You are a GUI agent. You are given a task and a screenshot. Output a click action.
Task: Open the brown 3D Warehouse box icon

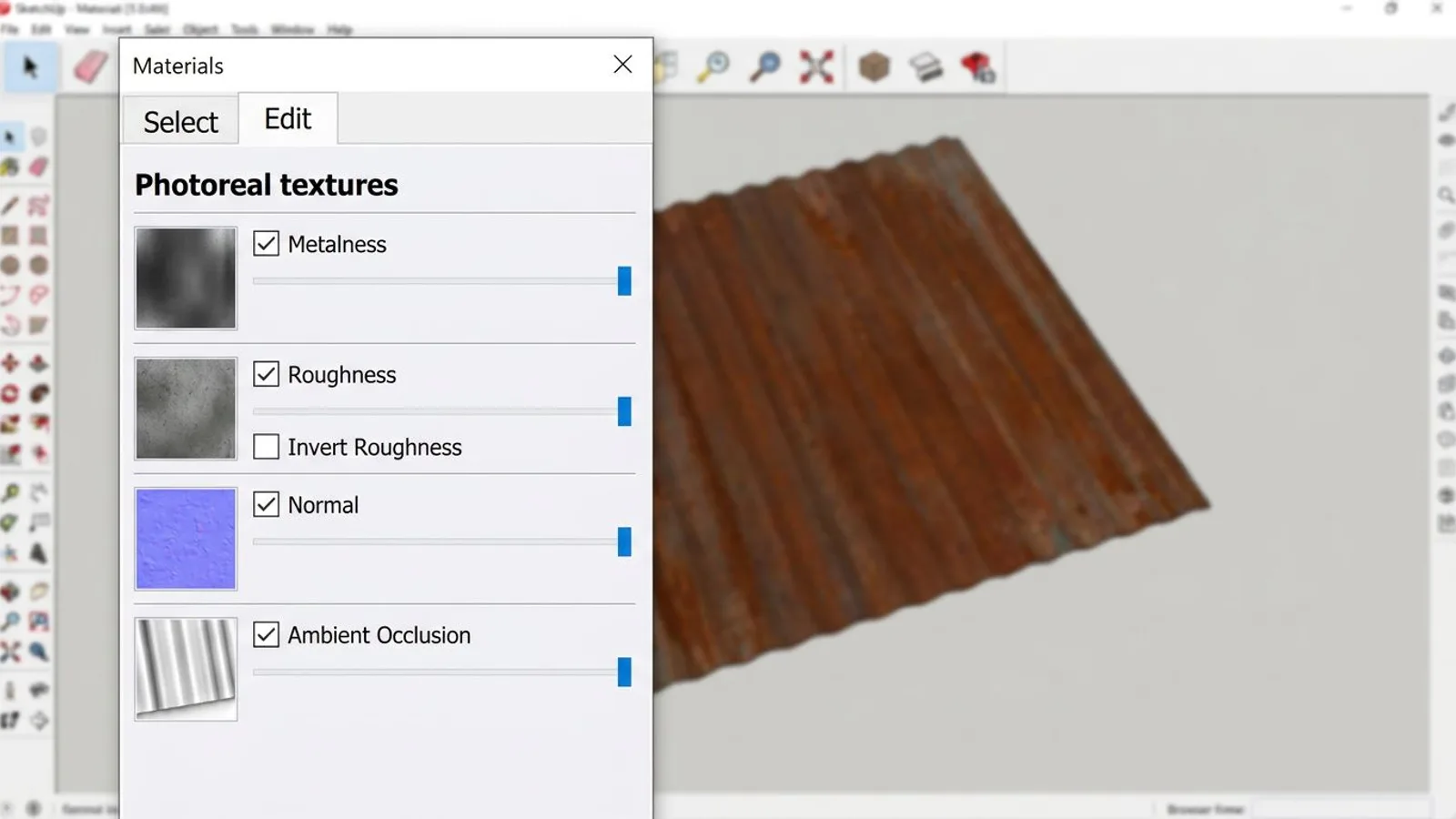point(874,67)
